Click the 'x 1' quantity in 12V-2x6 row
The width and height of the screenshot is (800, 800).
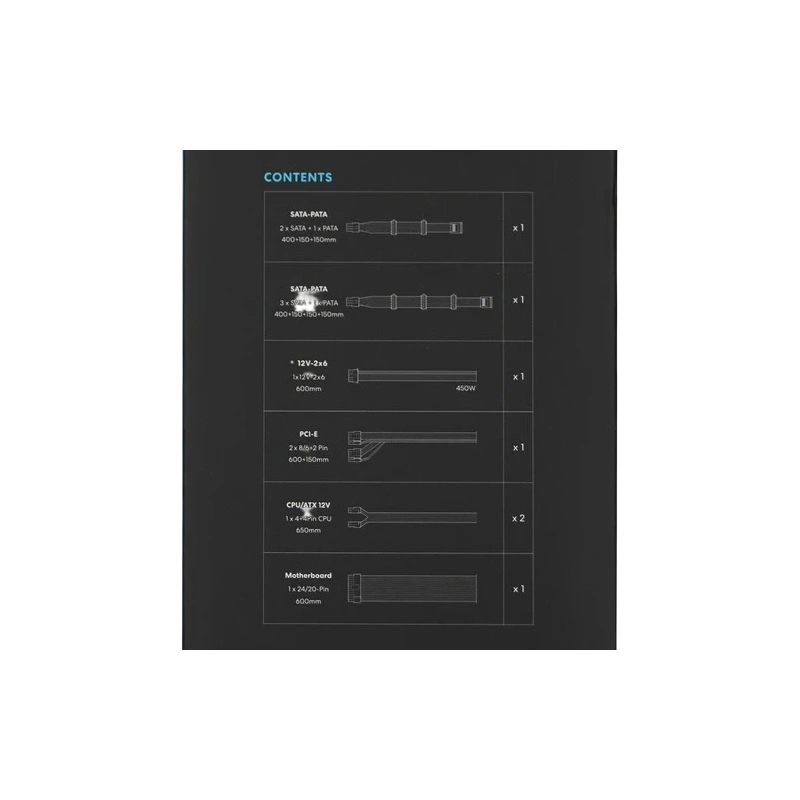[518, 377]
